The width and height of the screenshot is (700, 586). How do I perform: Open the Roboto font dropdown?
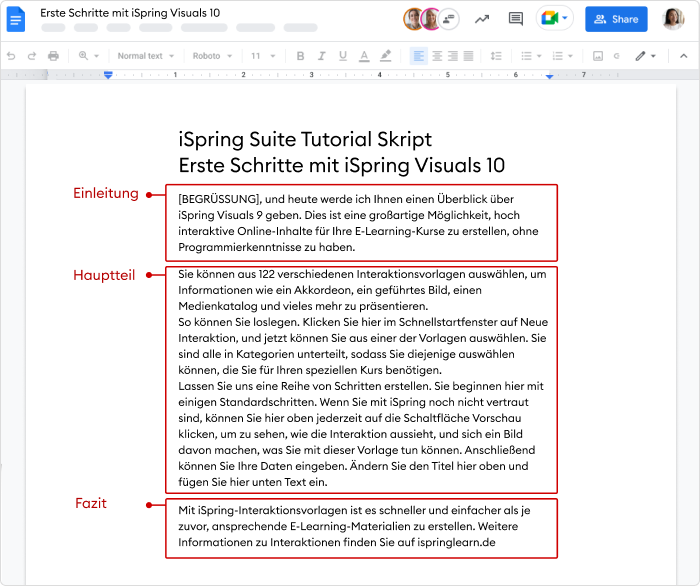coord(212,56)
